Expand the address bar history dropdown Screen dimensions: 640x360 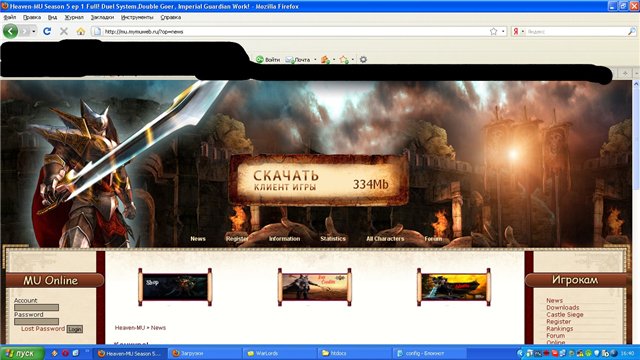[x=503, y=31]
